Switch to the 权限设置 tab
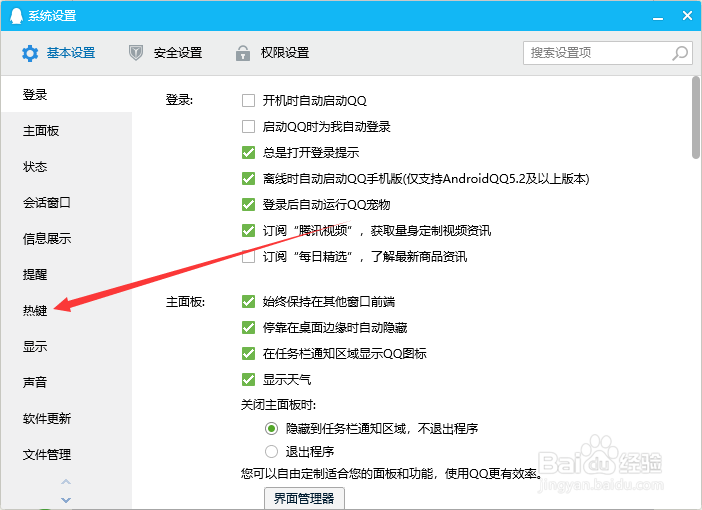Viewport: 702px width, 510px height. click(272, 53)
